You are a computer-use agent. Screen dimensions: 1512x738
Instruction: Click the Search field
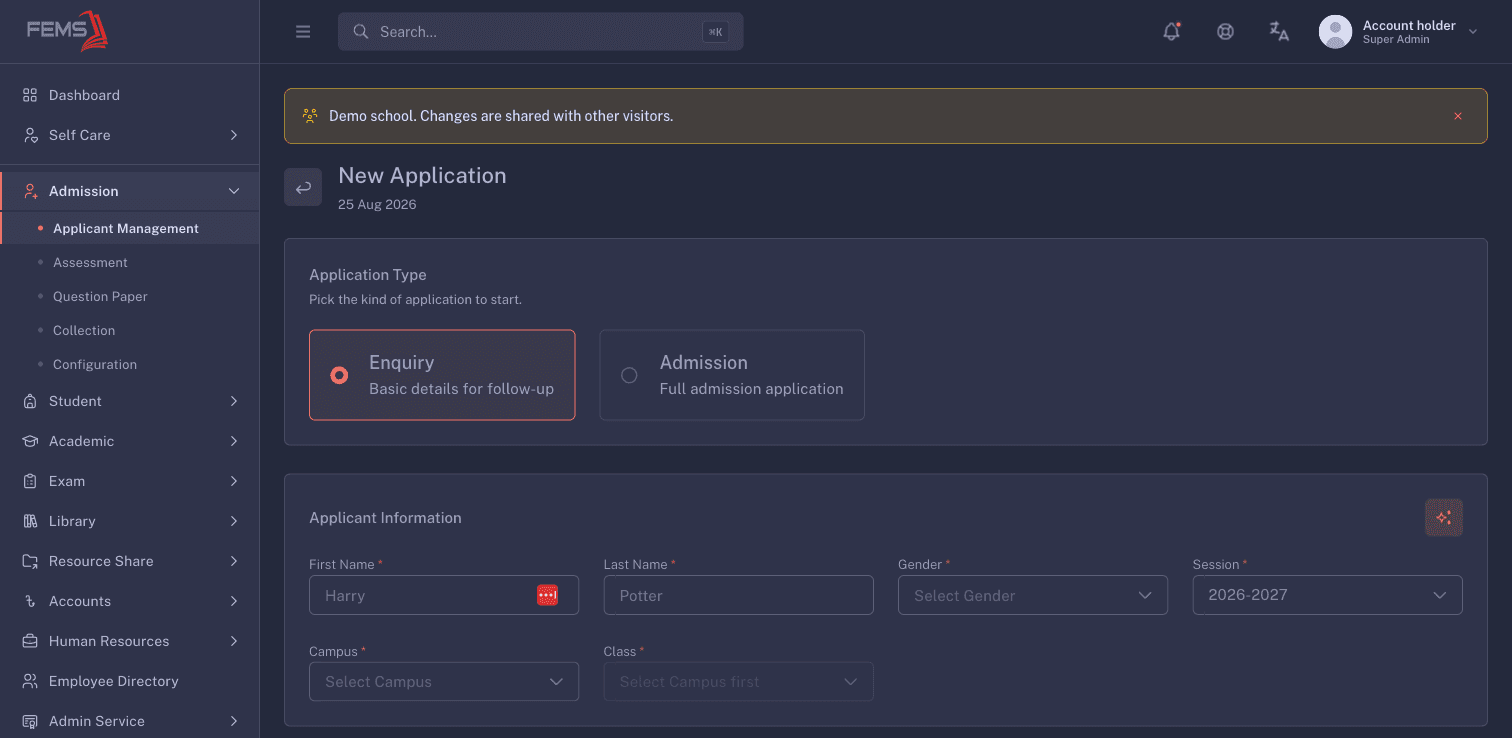(x=540, y=32)
